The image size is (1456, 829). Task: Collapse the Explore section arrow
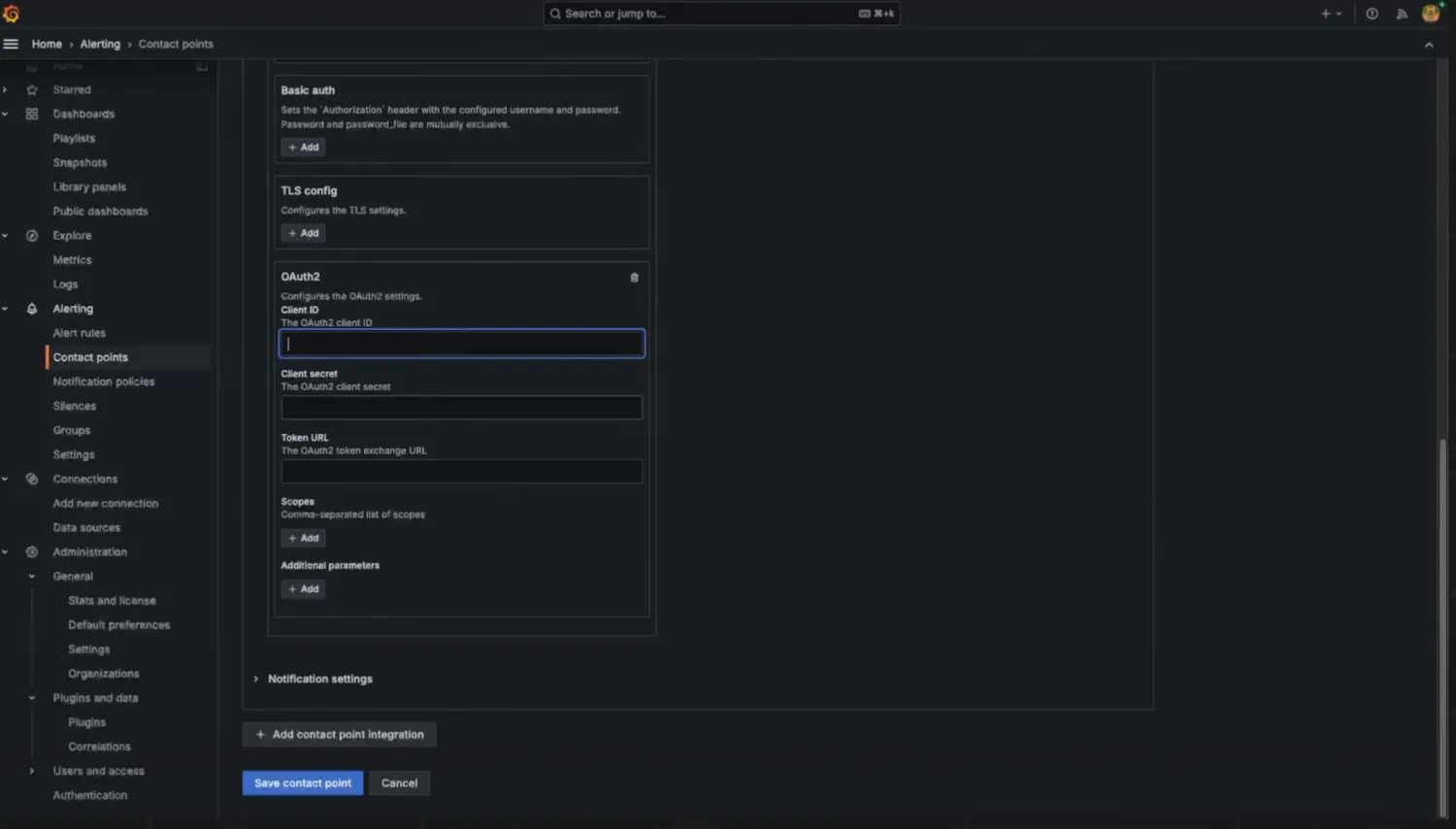click(x=6, y=236)
